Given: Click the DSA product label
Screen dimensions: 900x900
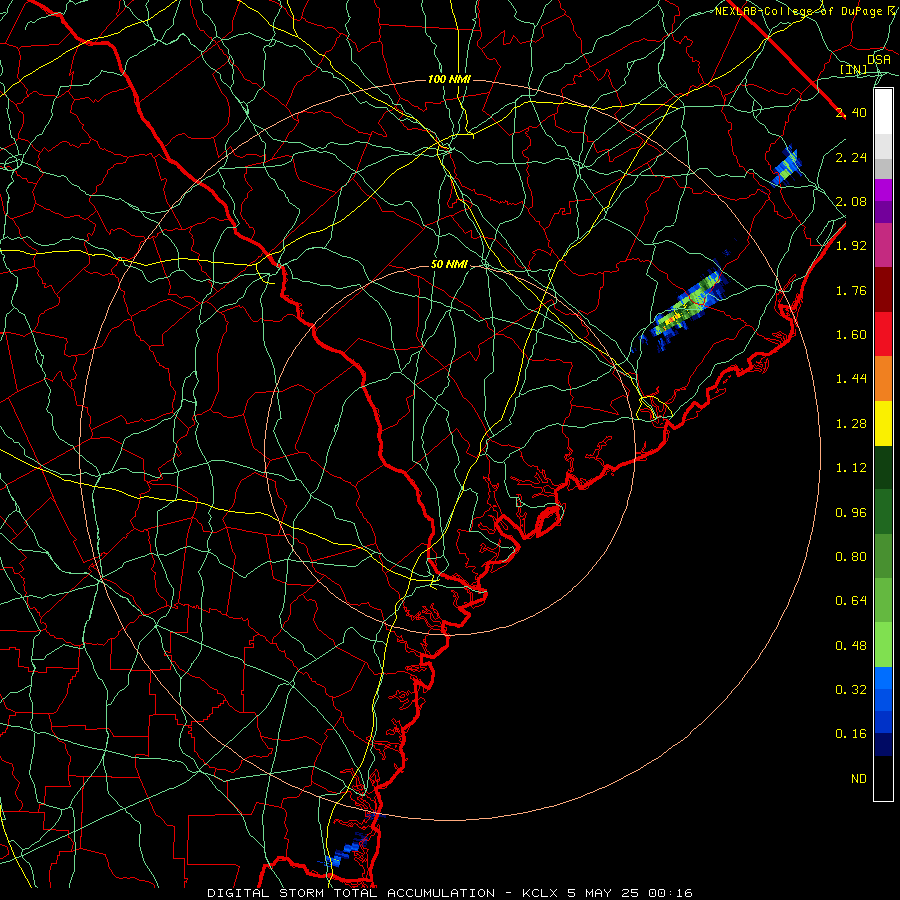Looking at the screenshot, I should pos(879,60).
